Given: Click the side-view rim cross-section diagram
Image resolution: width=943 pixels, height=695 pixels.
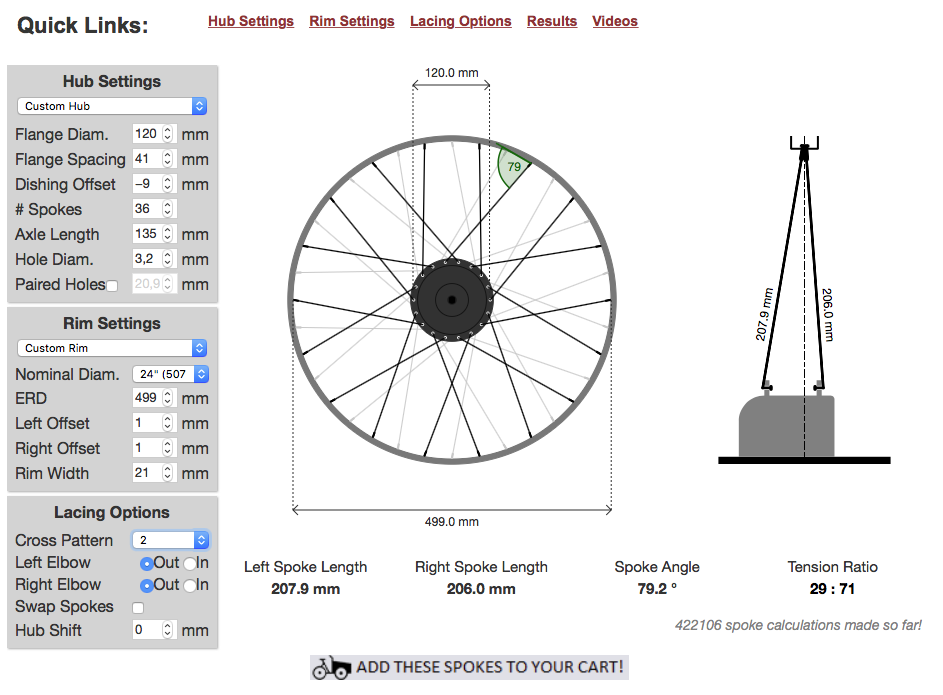Looking at the screenshot, I should [786, 424].
